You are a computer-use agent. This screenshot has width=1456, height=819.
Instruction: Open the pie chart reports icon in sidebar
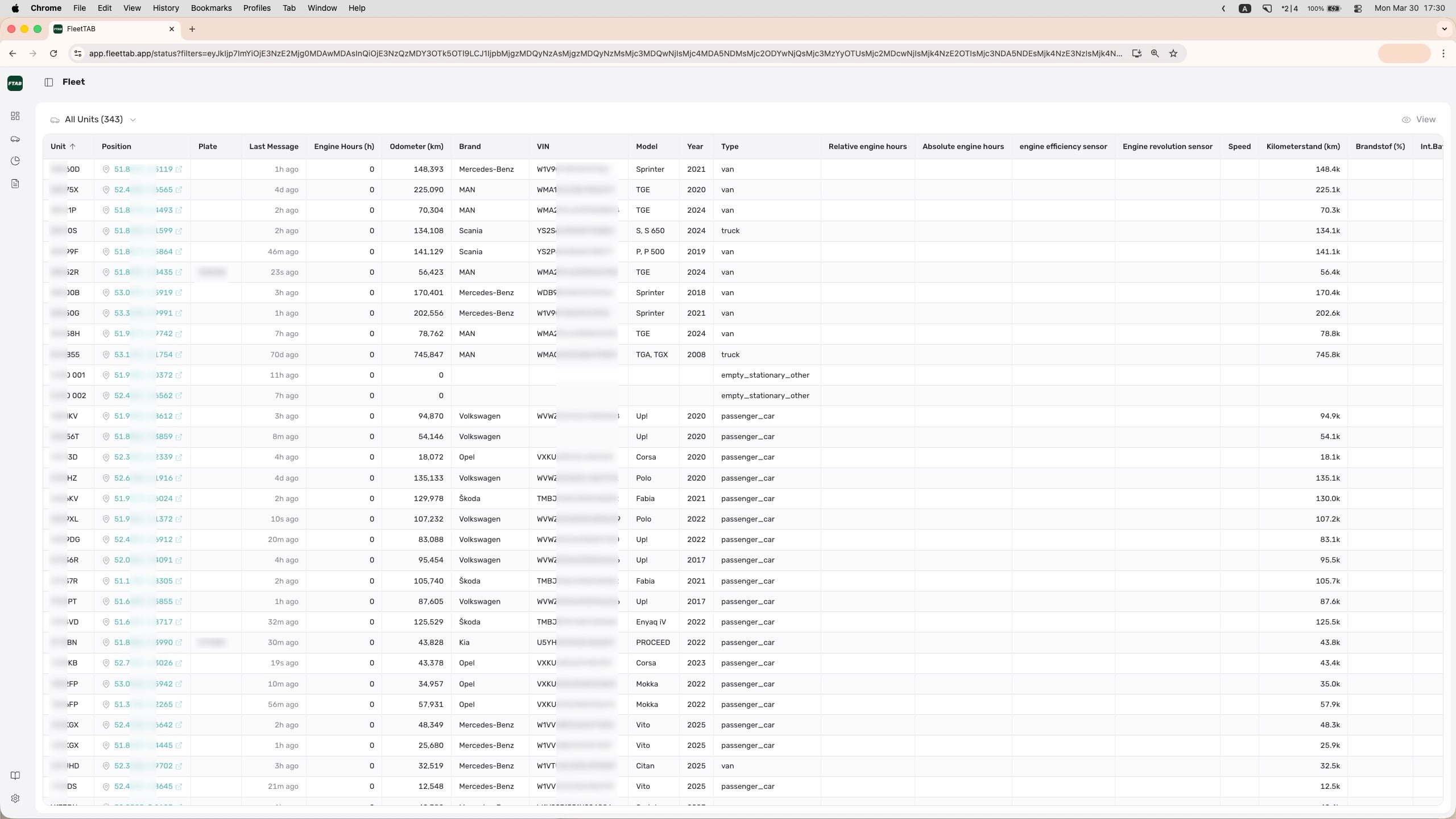coord(15,161)
